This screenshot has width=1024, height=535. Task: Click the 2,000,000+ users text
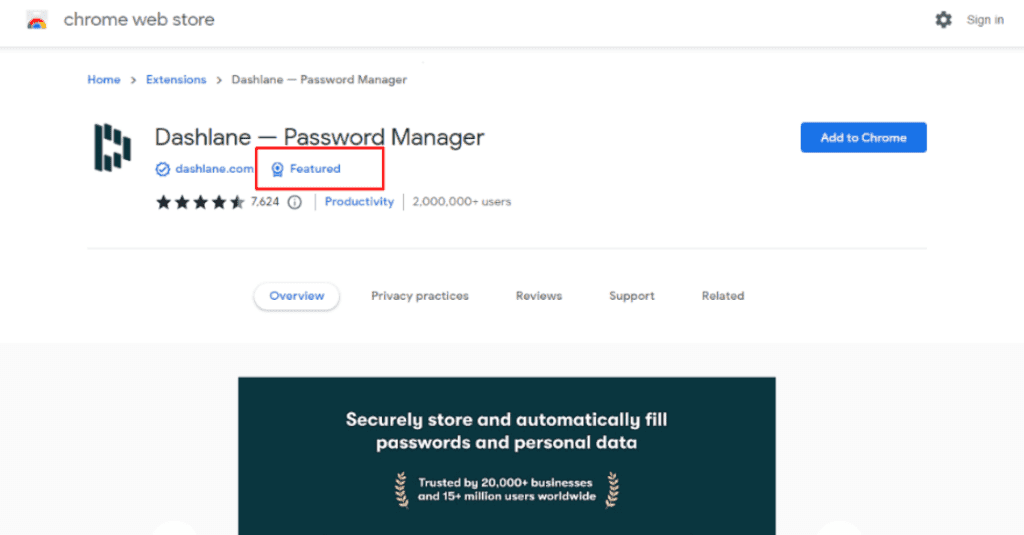462,202
